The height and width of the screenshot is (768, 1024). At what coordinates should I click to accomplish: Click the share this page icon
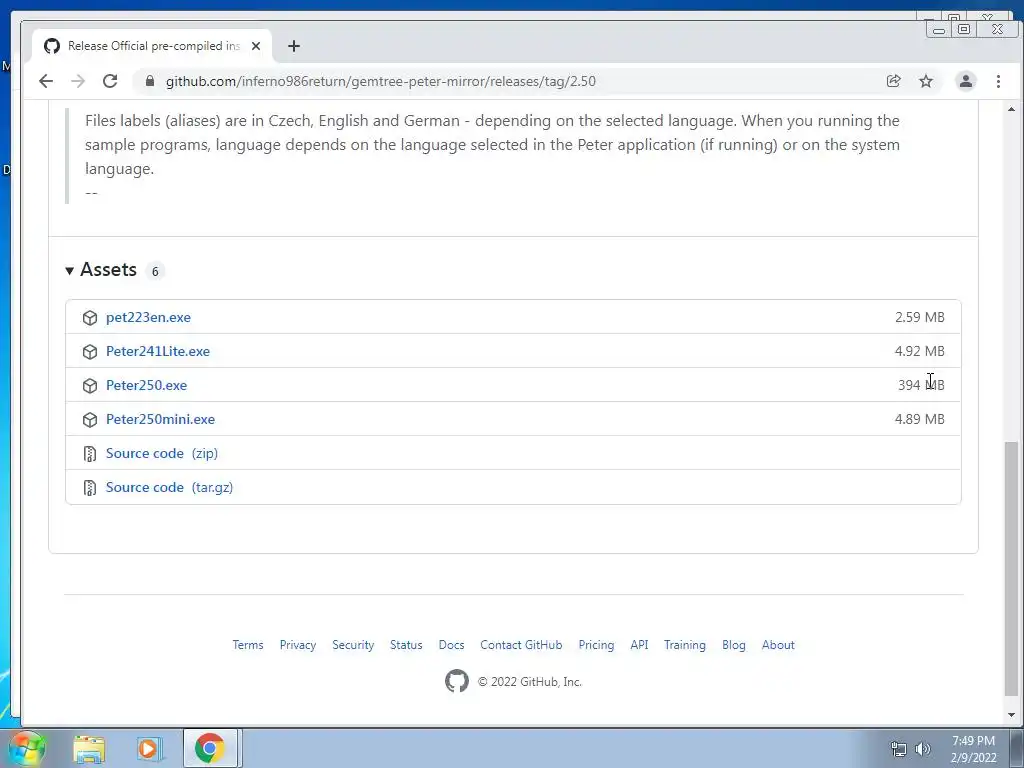point(893,81)
